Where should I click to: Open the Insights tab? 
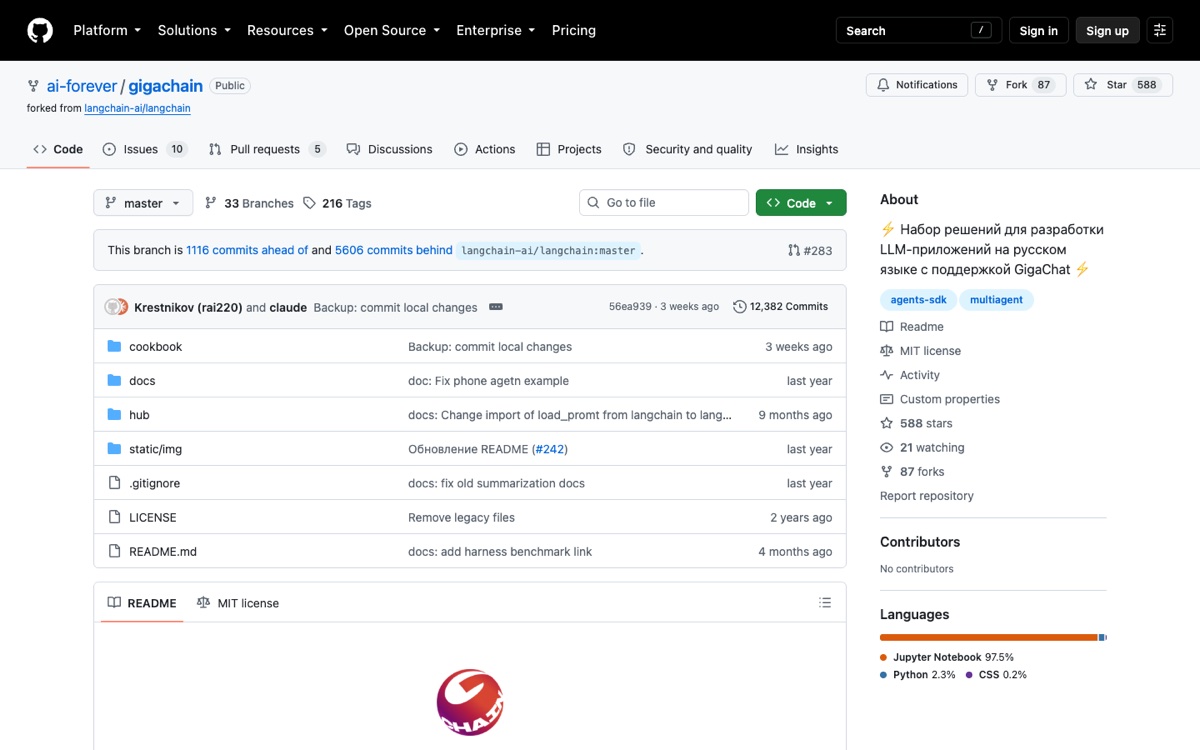(x=807, y=149)
